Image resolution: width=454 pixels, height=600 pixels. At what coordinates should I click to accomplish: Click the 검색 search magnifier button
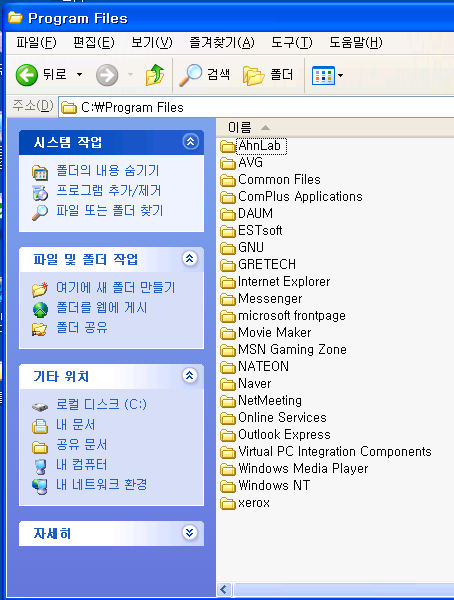point(204,74)
